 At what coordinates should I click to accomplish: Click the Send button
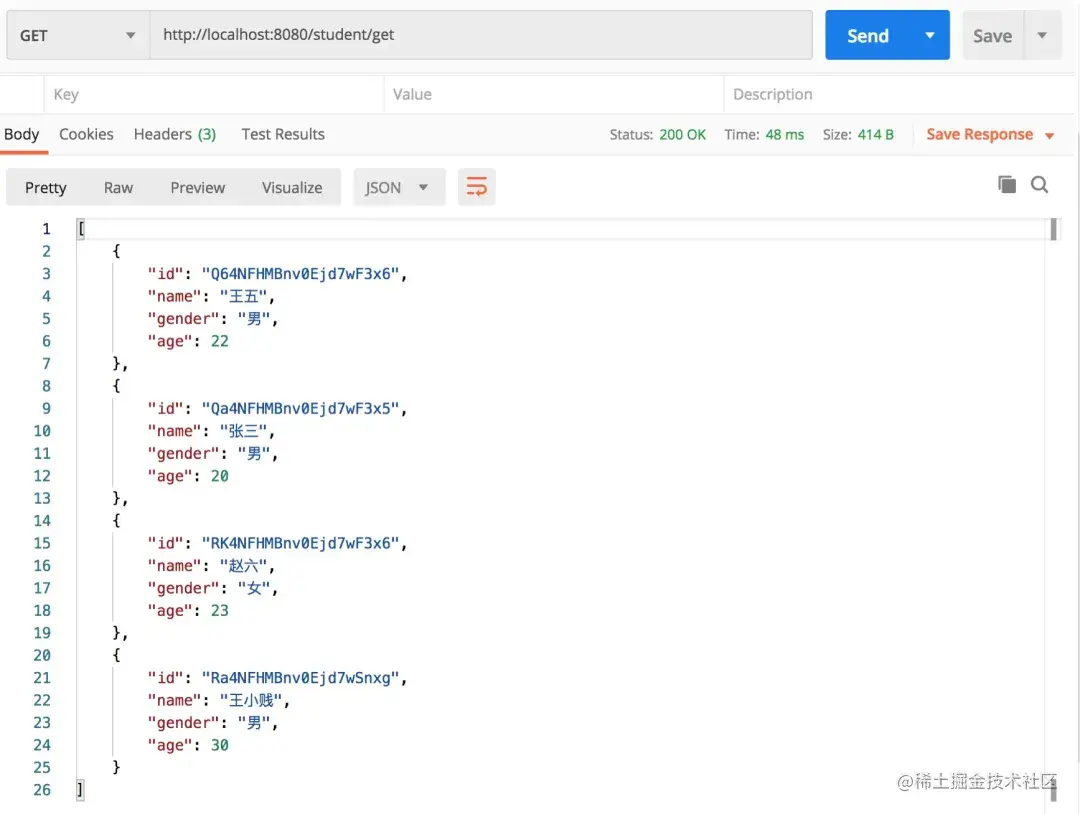coord(868,34)
